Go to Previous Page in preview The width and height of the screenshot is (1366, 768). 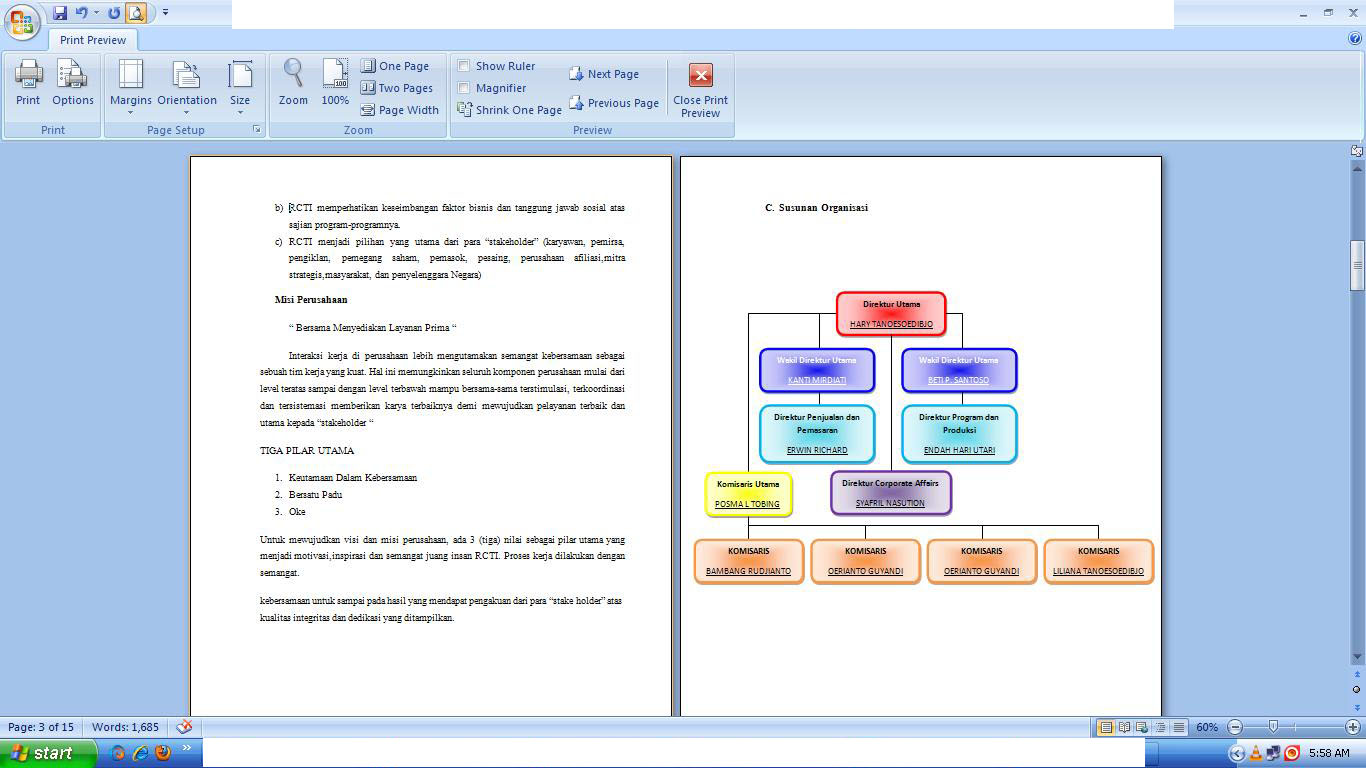[x=614, y=103]
